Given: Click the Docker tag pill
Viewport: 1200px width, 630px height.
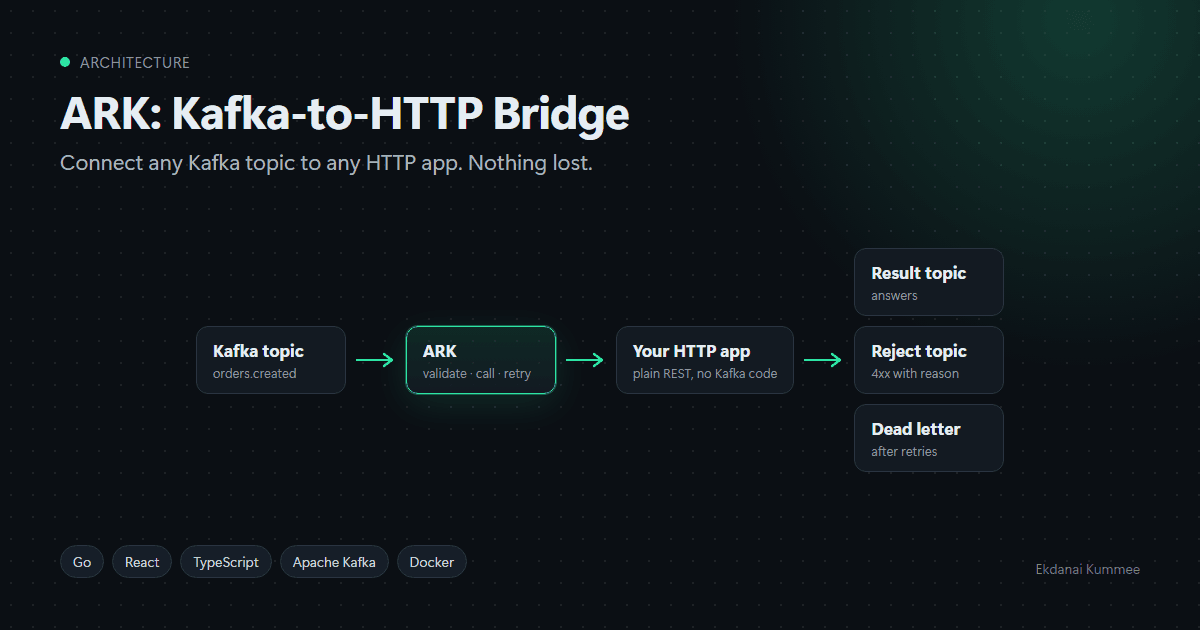Looking at the screenshot, I should pos(432,562).
